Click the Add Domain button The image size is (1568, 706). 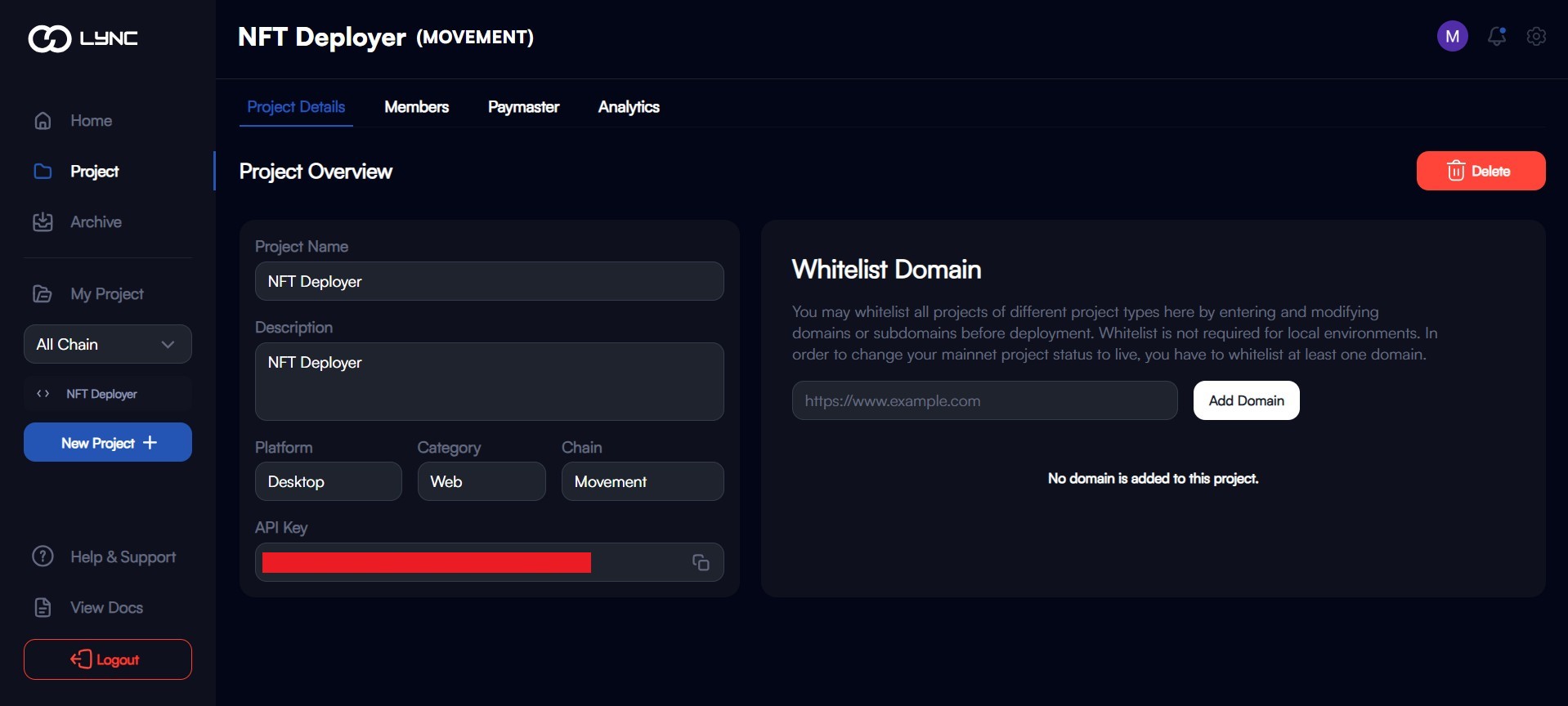(1246, 400)
